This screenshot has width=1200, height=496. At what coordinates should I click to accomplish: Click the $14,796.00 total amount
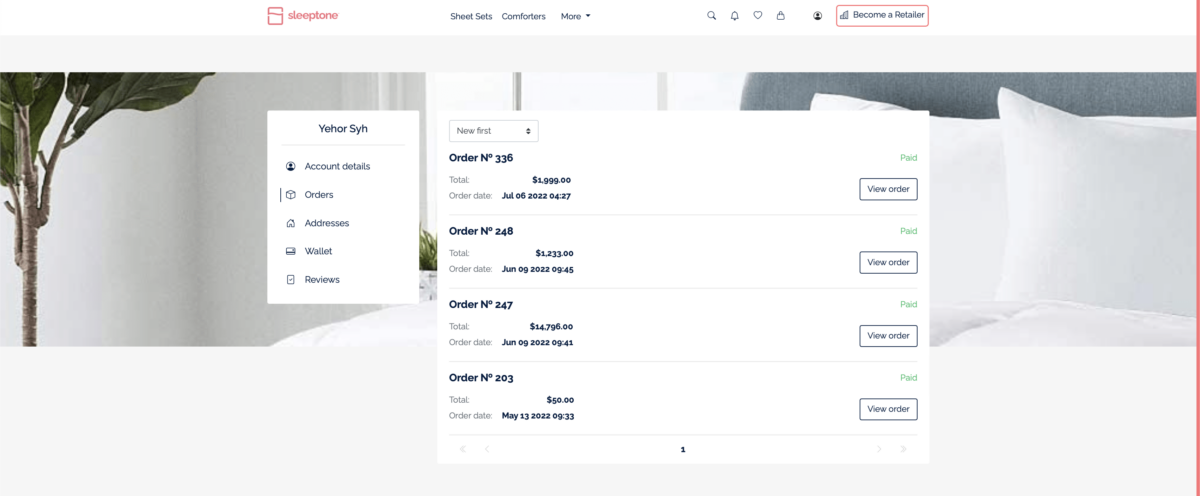(551, 326)
